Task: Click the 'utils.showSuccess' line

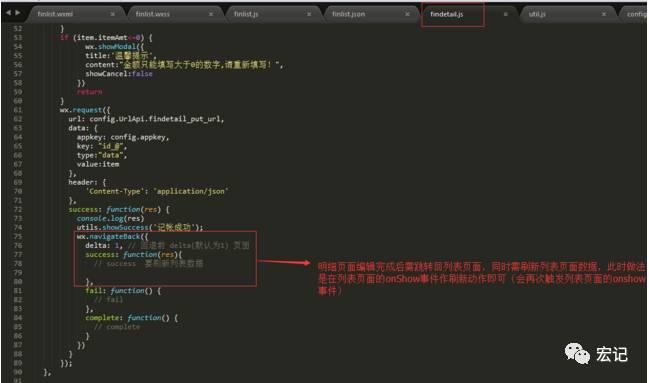Action: coord(140,227)
